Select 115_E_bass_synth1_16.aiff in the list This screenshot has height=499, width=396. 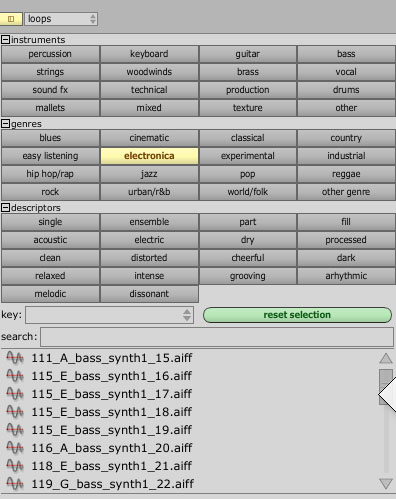tap(112, 376)
